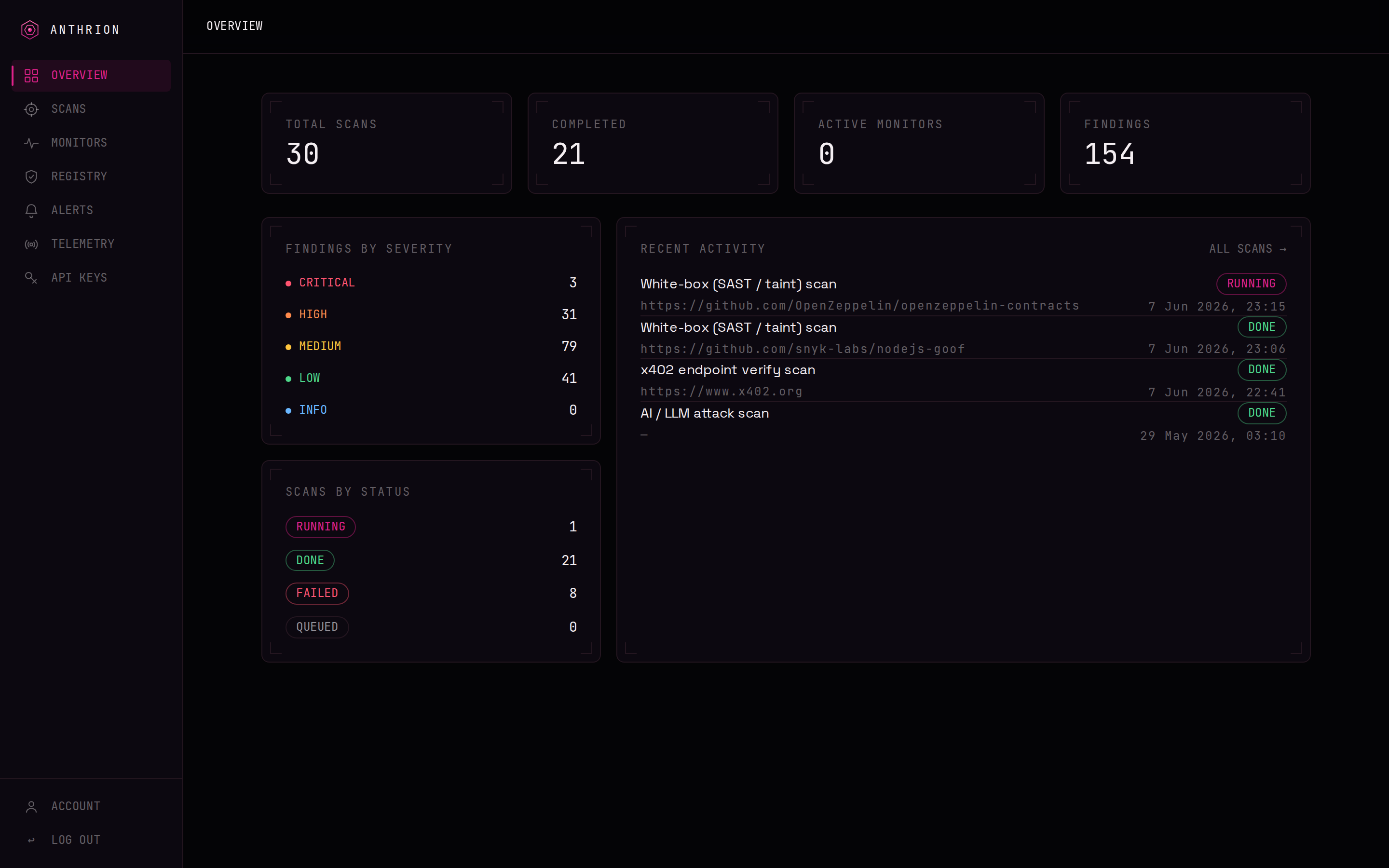The width and height of the screenshot is (1389, 868).
Task: Click the Scans crosshair icon
Action: coord(31,109)
